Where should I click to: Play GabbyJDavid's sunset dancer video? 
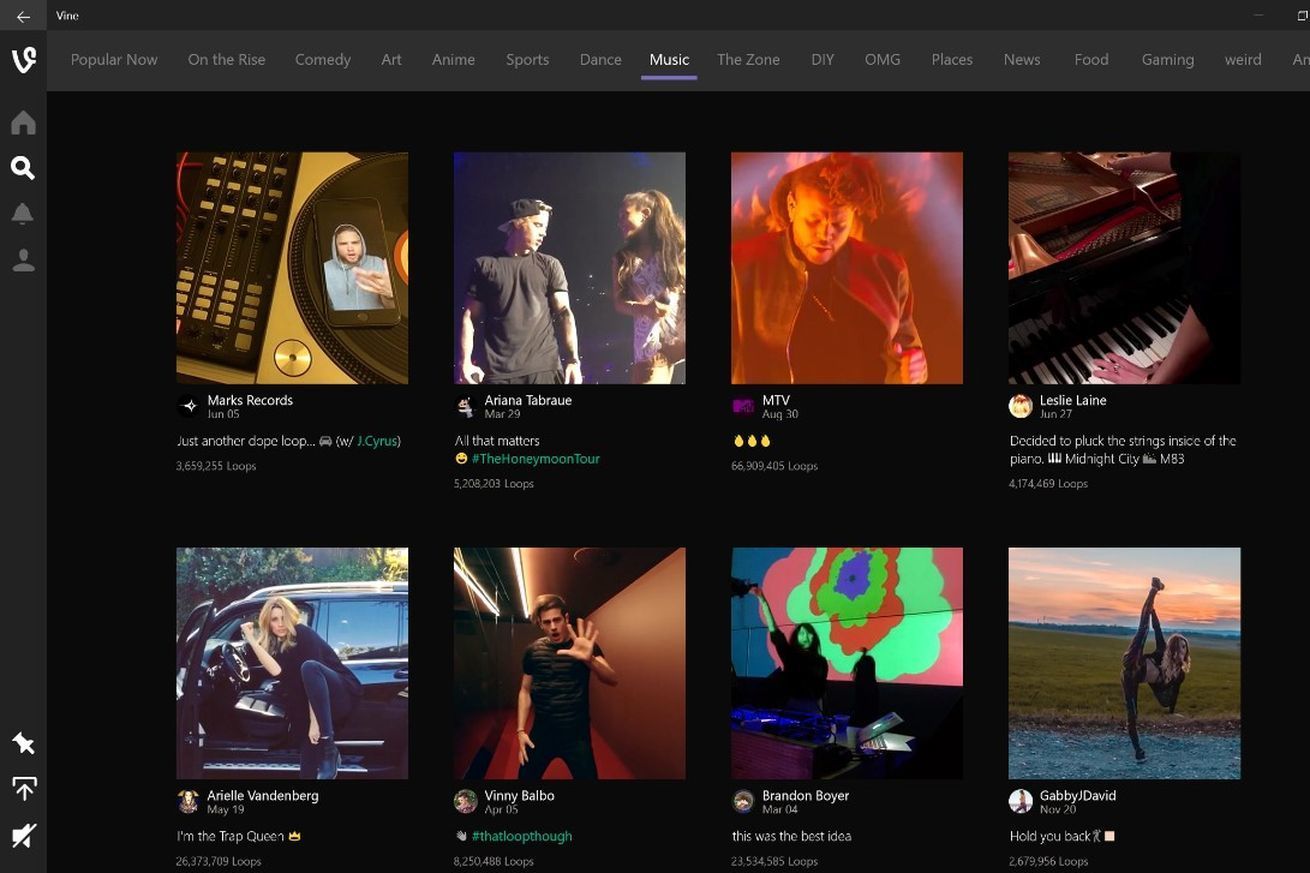tap(1124, 663)
